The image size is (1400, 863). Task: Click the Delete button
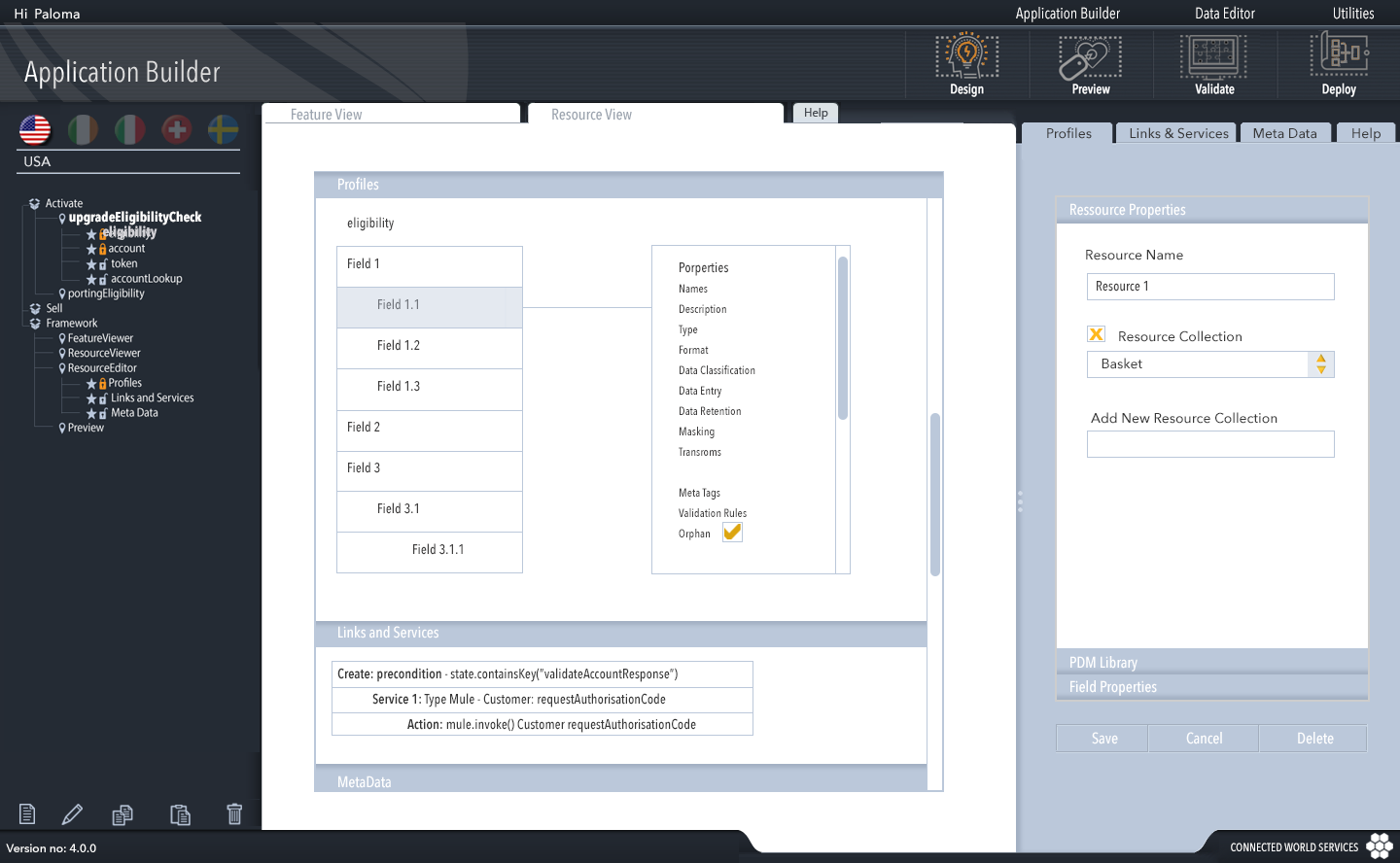click(x=1313, y=739)
